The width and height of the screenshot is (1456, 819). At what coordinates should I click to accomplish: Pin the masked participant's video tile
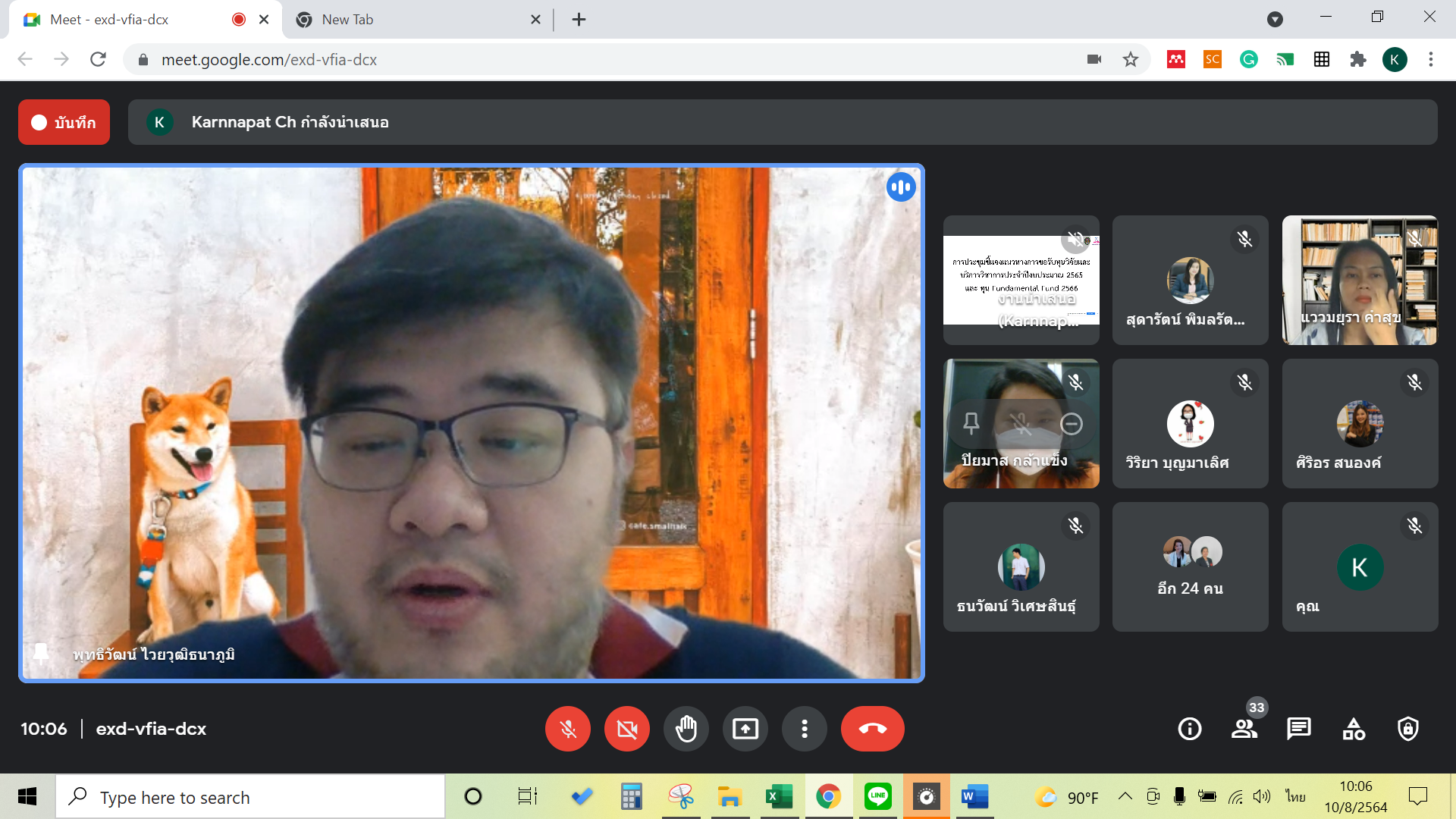(x=971, y=423)
